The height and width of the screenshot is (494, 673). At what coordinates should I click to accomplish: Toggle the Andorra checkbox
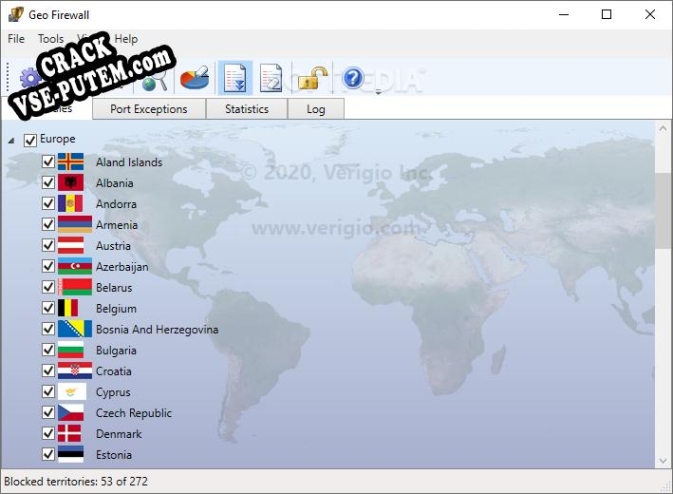48,203
